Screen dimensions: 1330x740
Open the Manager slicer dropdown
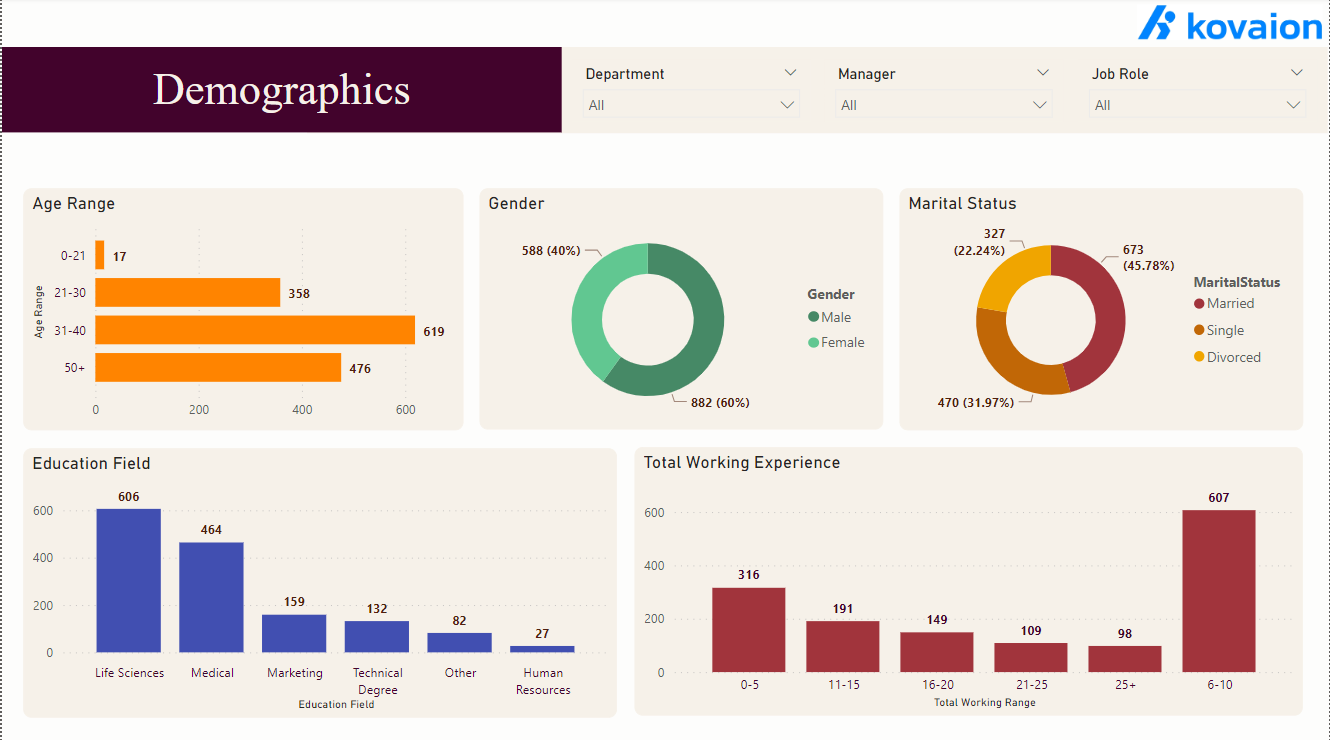pos(1043,72)
